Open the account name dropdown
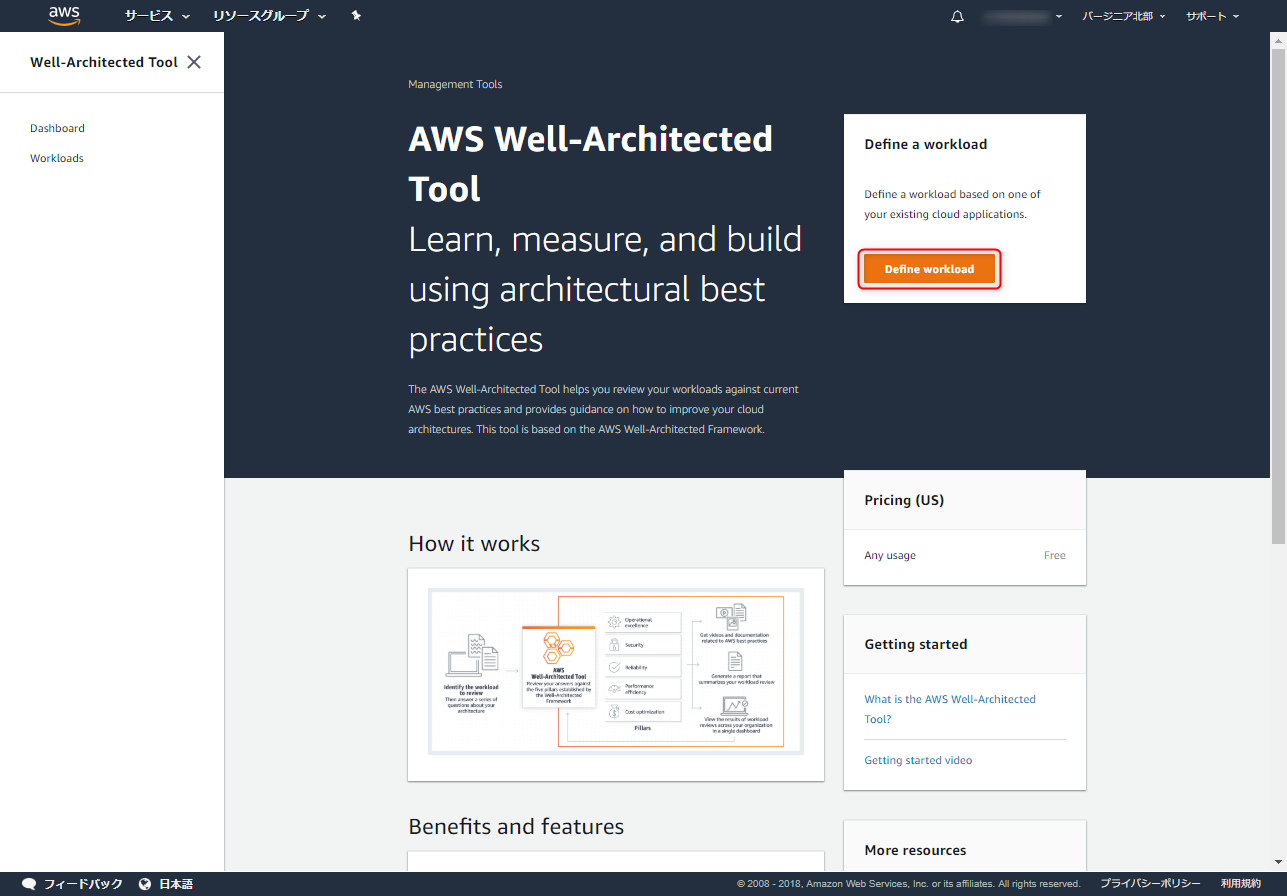 point(1022,16)
